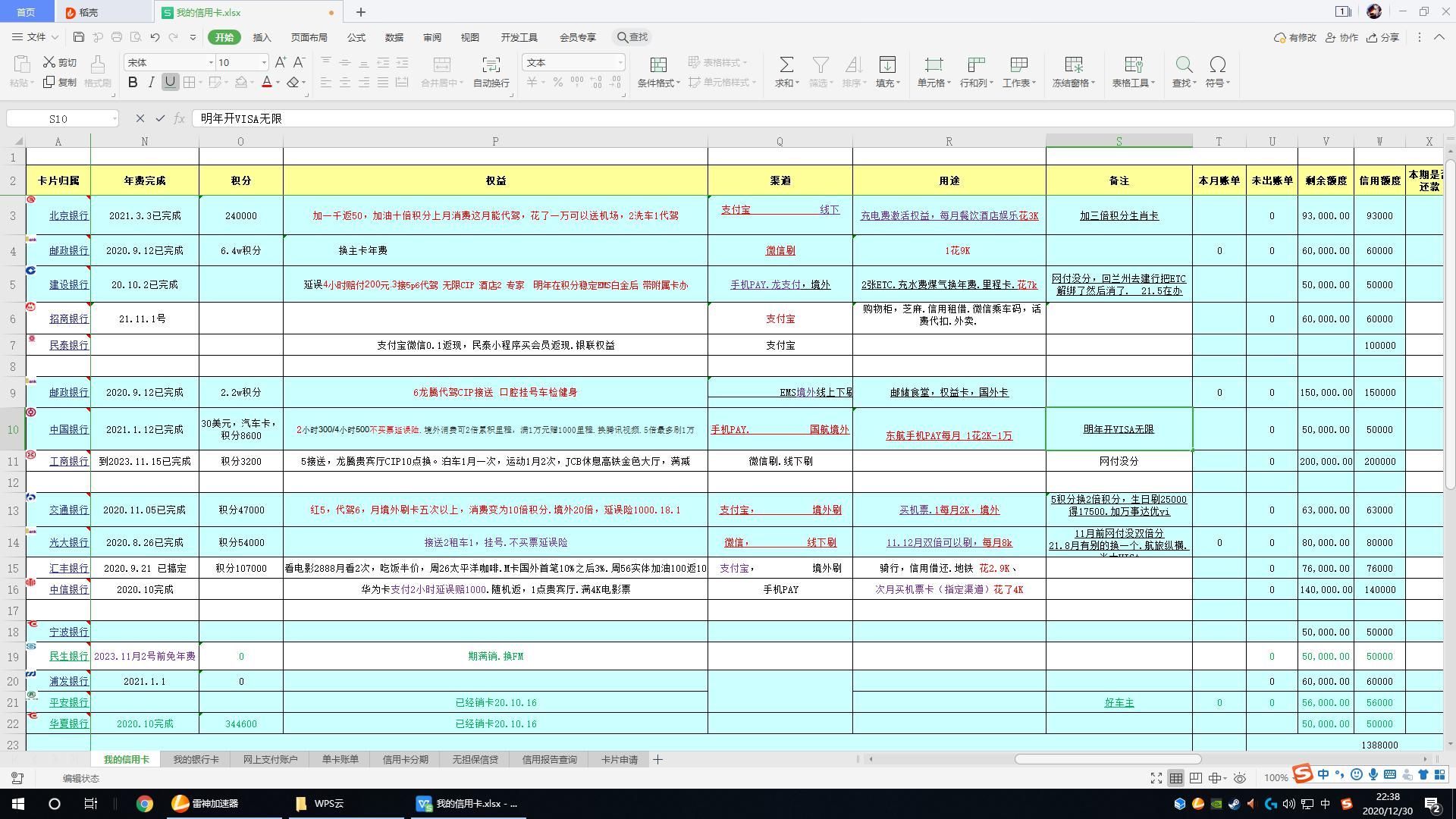This screenshot has width=1456, height=819.
Task: Open the 中国银行 link in row 10
Action: [69, 429]
